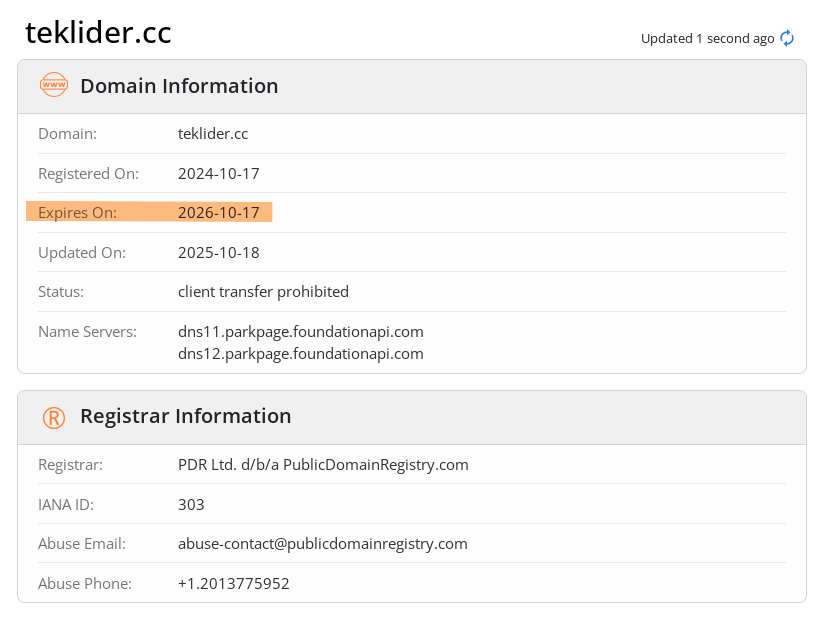Click the WWW globe icon

click(54, 86)
